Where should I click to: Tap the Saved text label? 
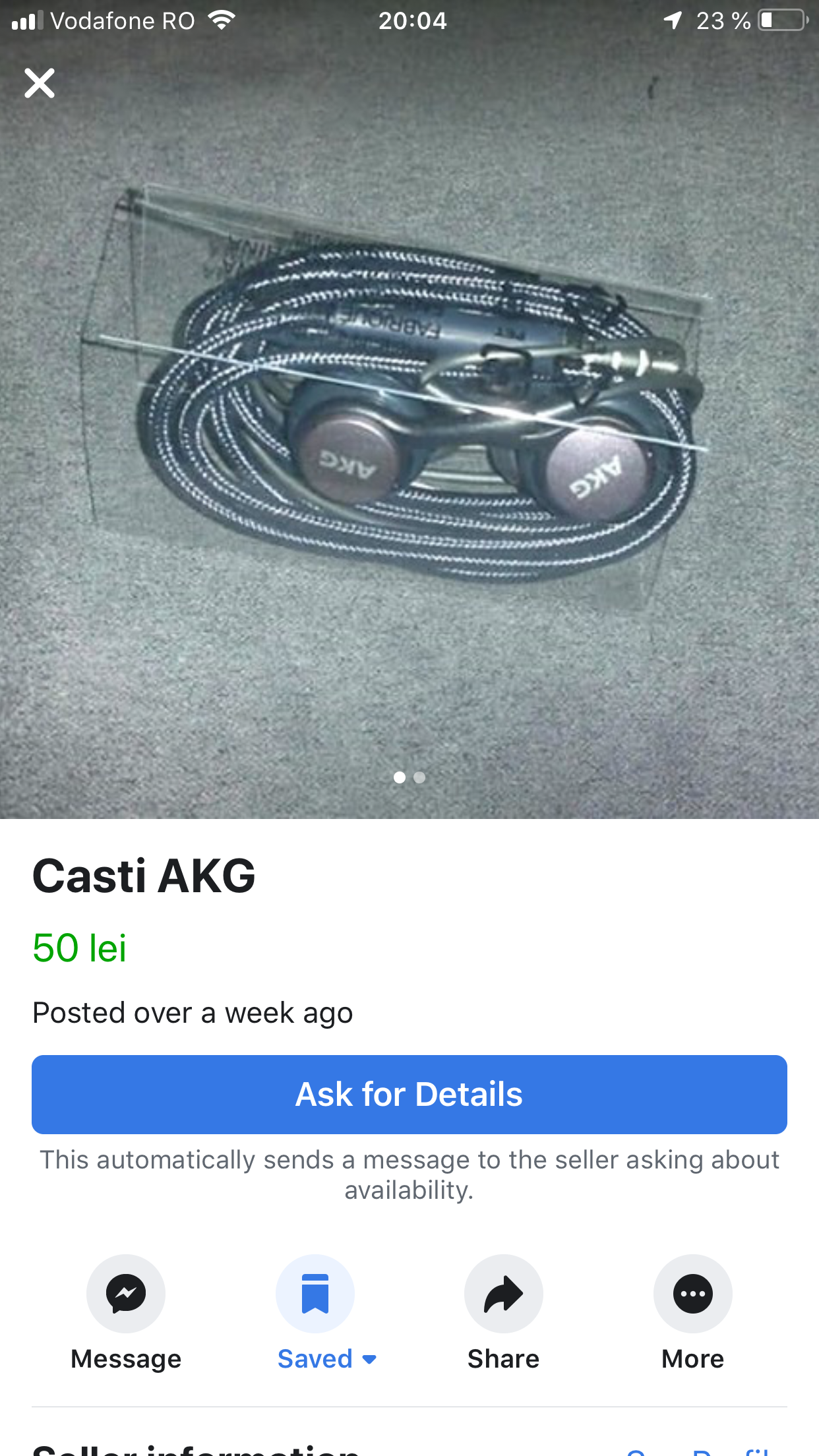click(x=315, y=1359)
